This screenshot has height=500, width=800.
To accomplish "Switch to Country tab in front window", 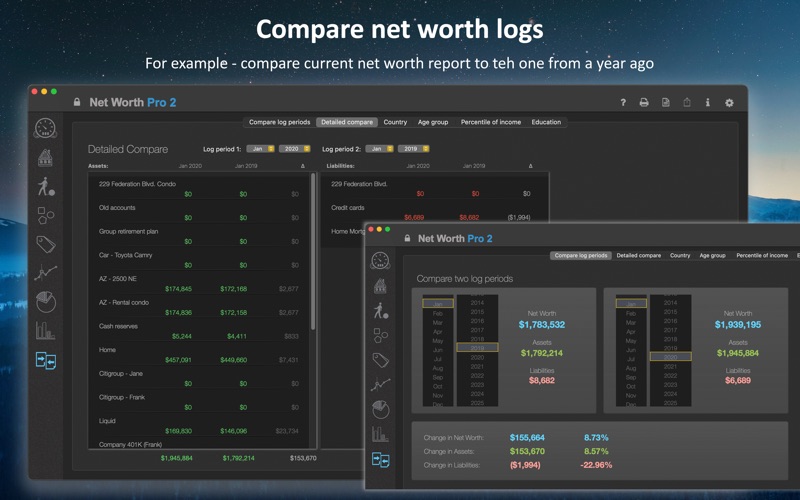I will 680,256.
